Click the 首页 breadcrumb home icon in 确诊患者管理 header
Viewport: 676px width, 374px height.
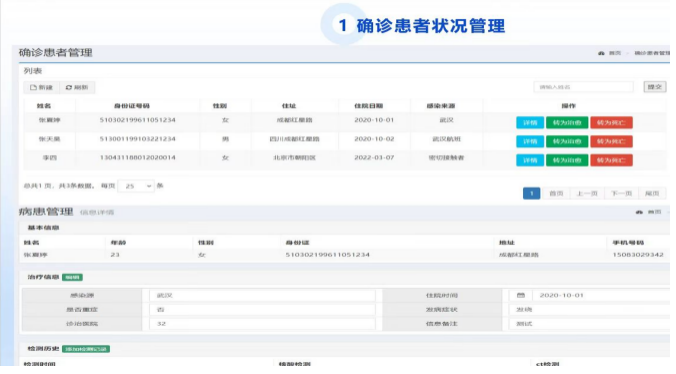(601, 53)
